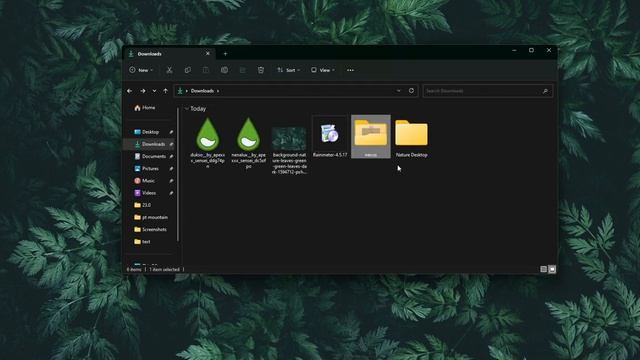
Task: Open the pt mountain folder in sidebar
Action: tap(150, 217)
